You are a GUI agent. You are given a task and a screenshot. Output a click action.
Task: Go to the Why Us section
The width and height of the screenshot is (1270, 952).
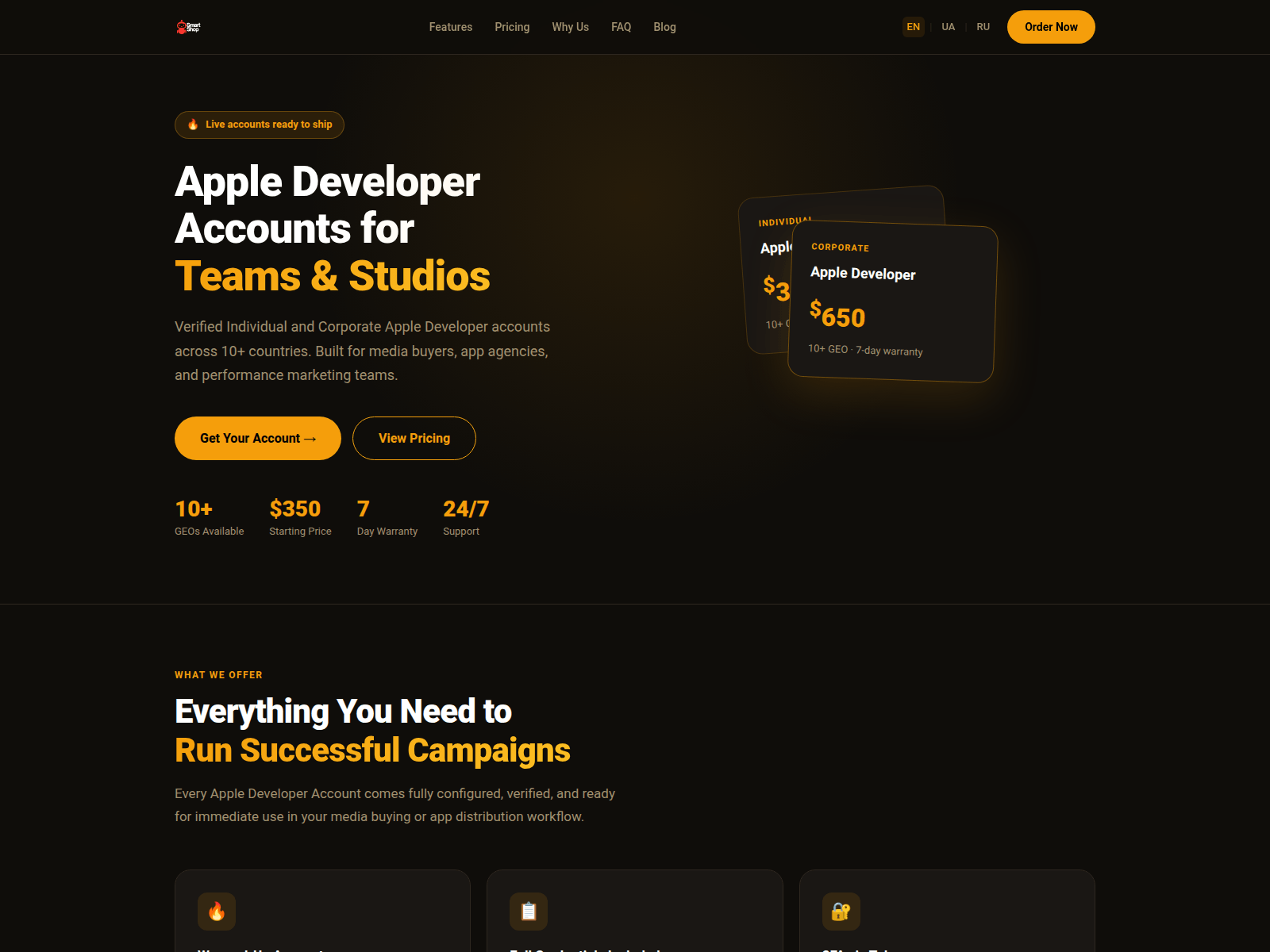click(571, 27)
